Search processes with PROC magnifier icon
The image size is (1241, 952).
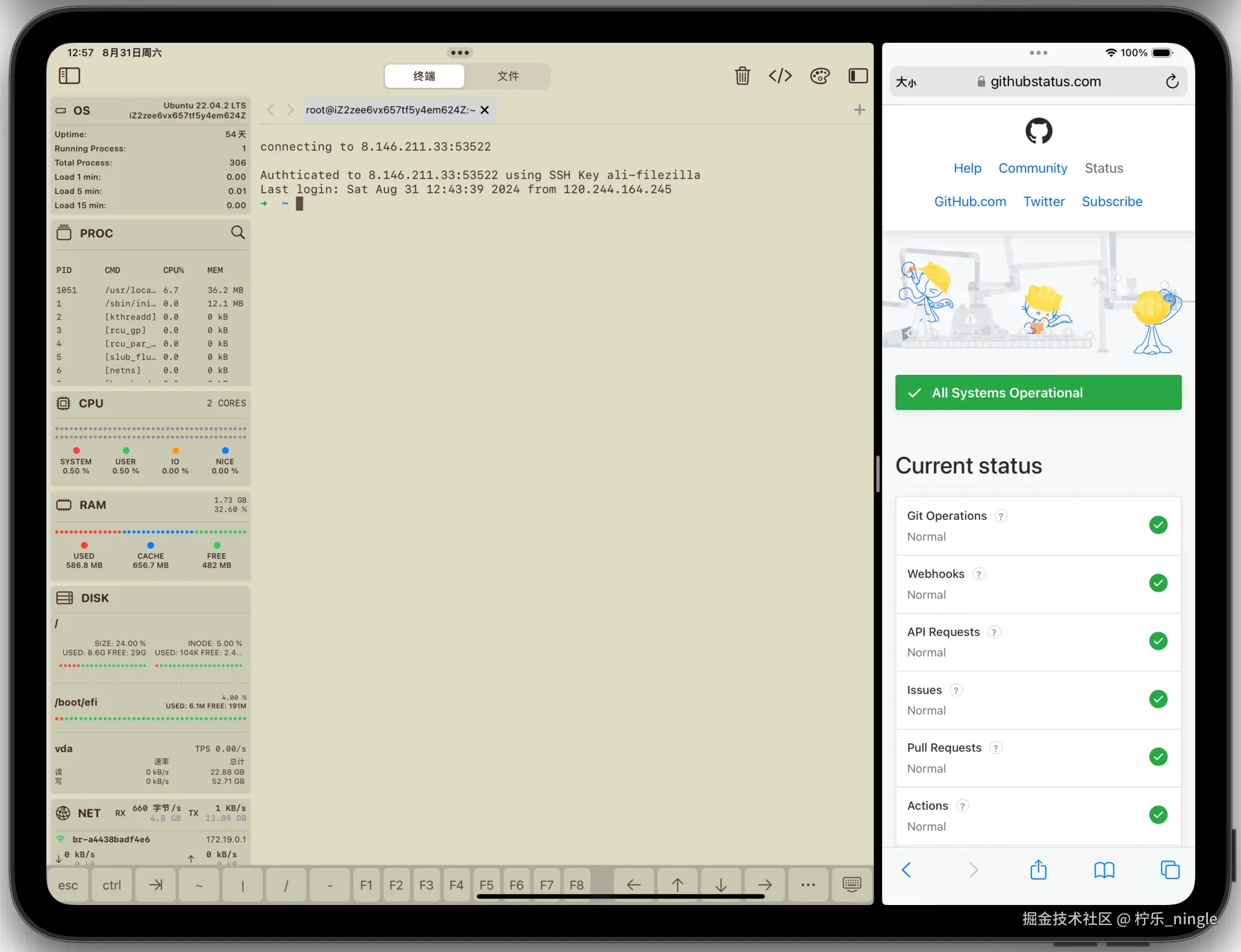[238, 233]
